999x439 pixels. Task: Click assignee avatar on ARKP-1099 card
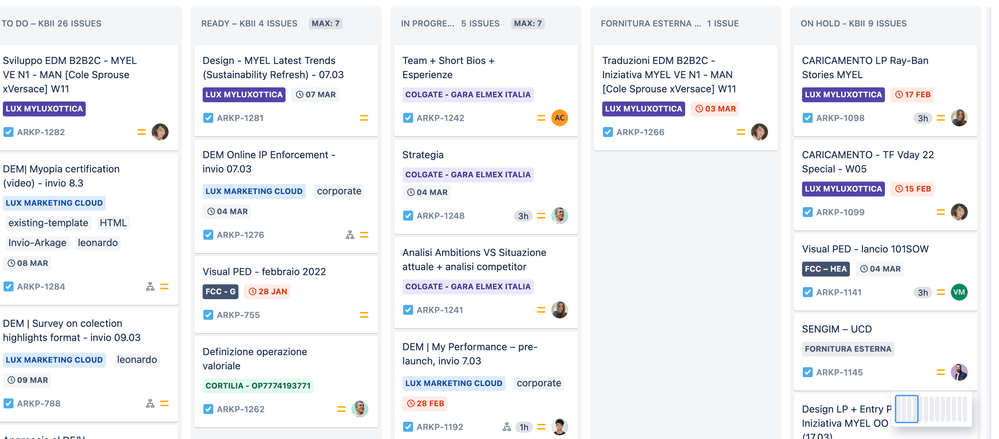point(959,212)
